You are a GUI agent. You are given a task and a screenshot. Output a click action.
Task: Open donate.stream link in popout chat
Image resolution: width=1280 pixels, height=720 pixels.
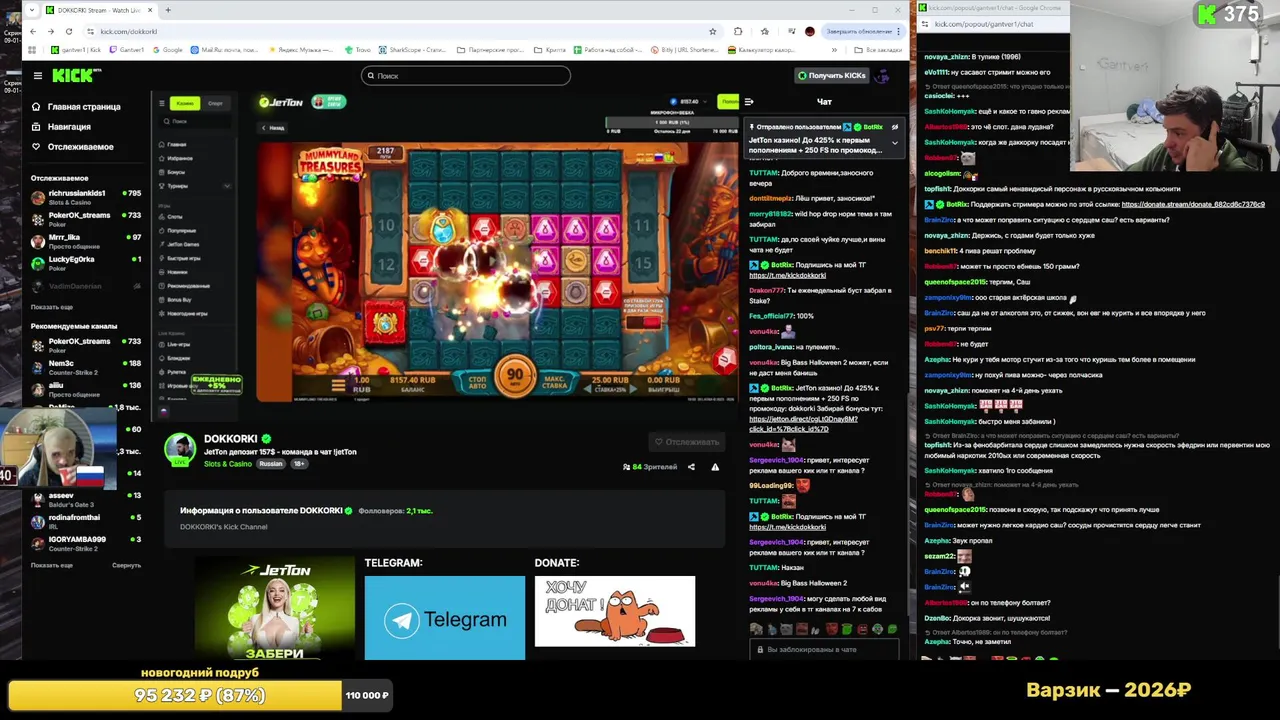[1193, 204]
